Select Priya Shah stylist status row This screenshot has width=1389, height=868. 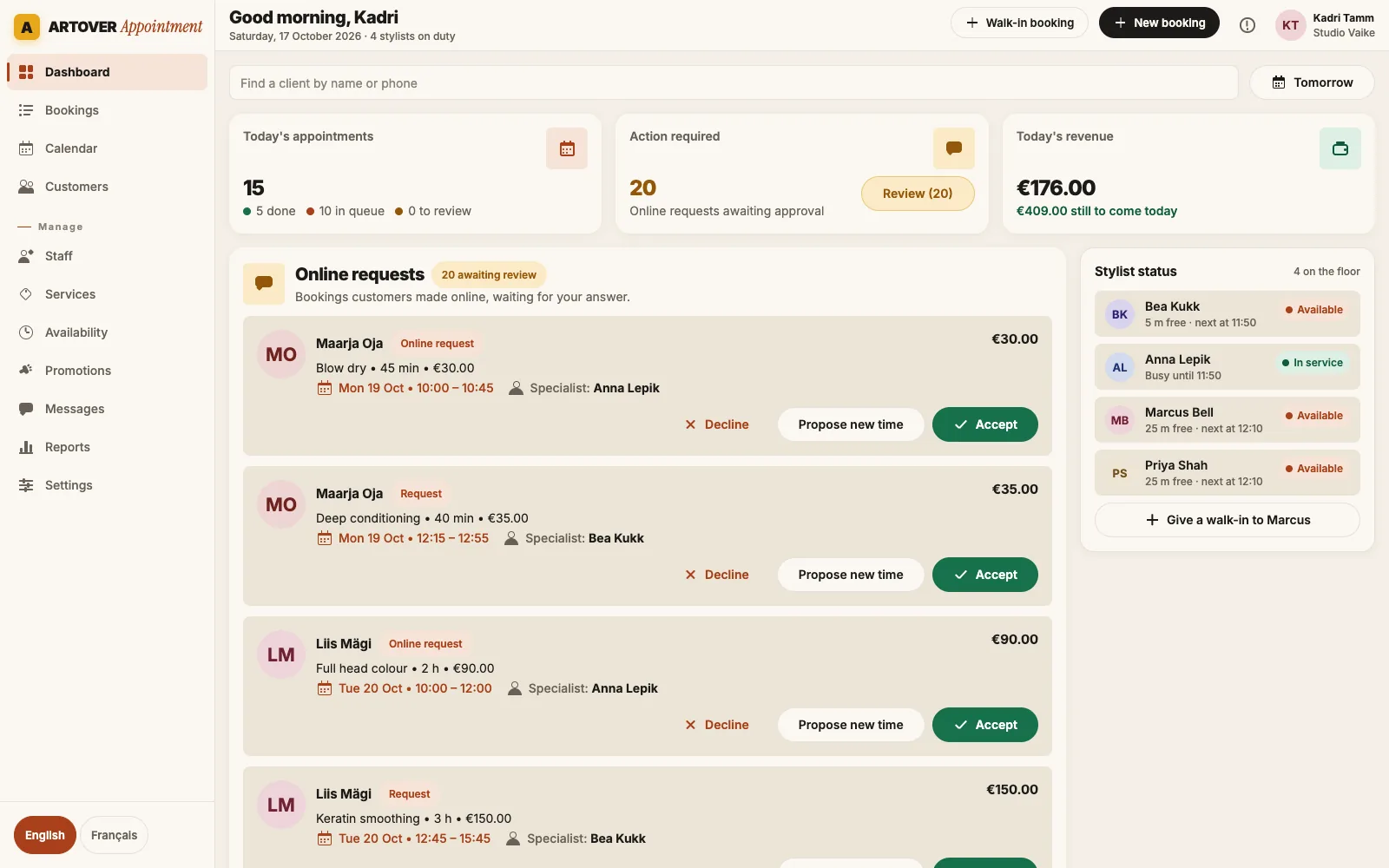(1228, 473)
